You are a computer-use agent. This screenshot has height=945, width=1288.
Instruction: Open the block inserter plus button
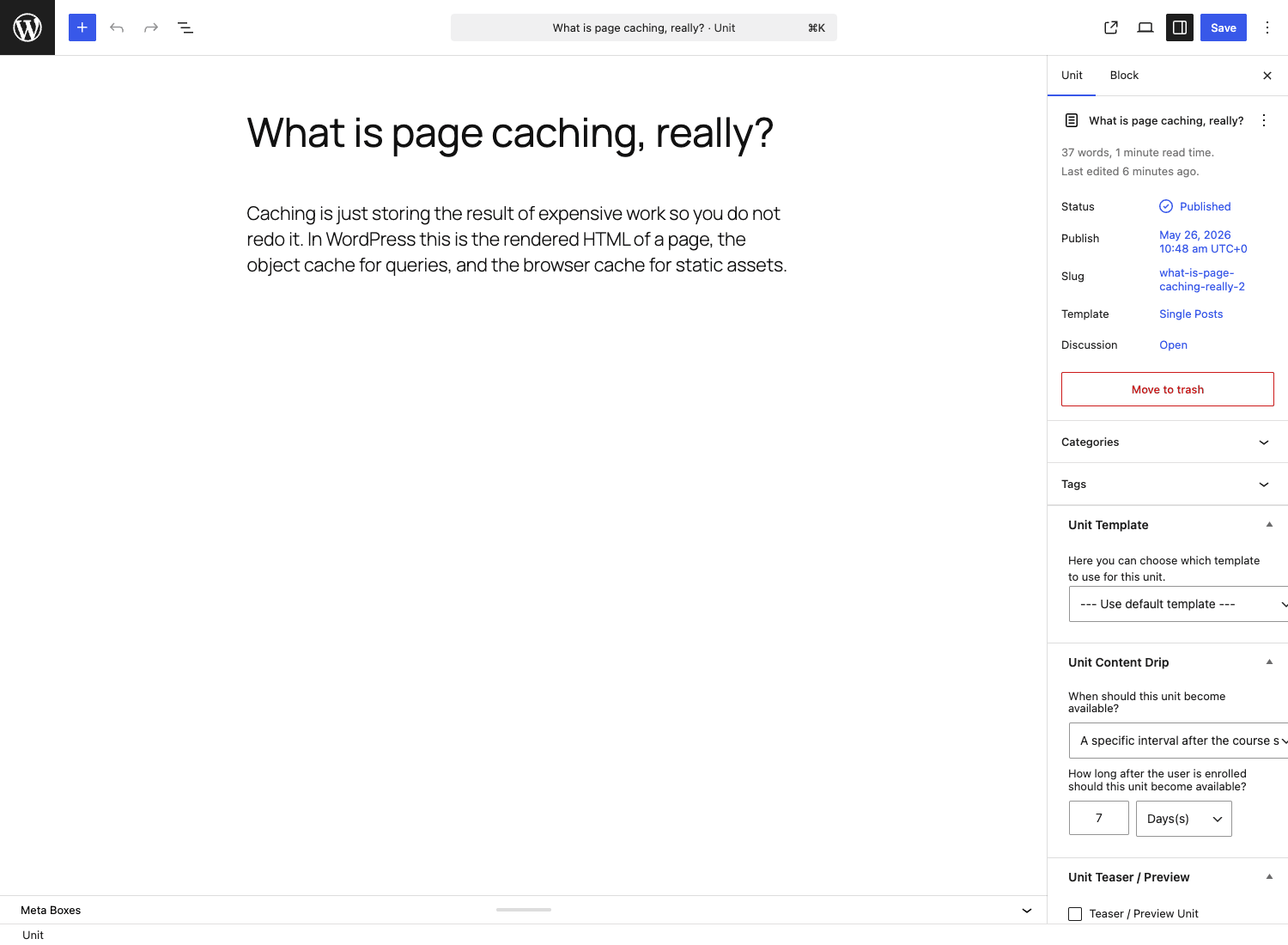[x=82, y=27]
